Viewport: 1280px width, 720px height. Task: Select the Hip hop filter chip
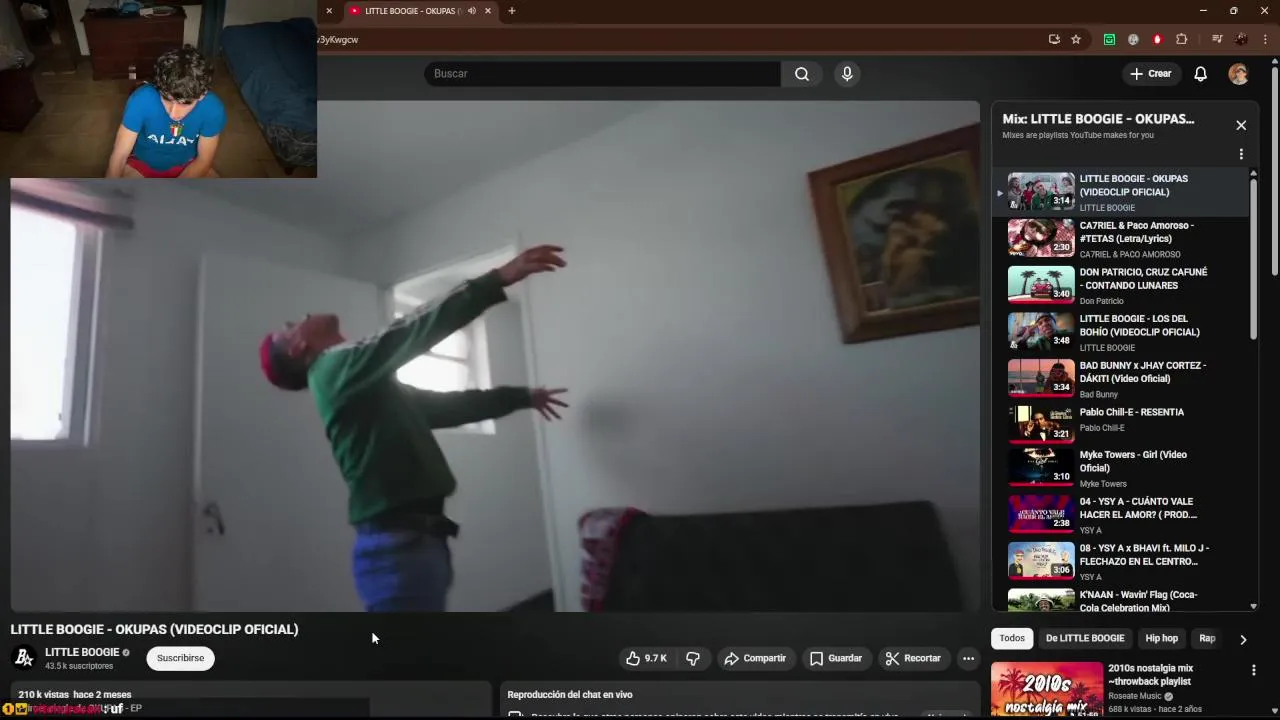point(1162,638)
